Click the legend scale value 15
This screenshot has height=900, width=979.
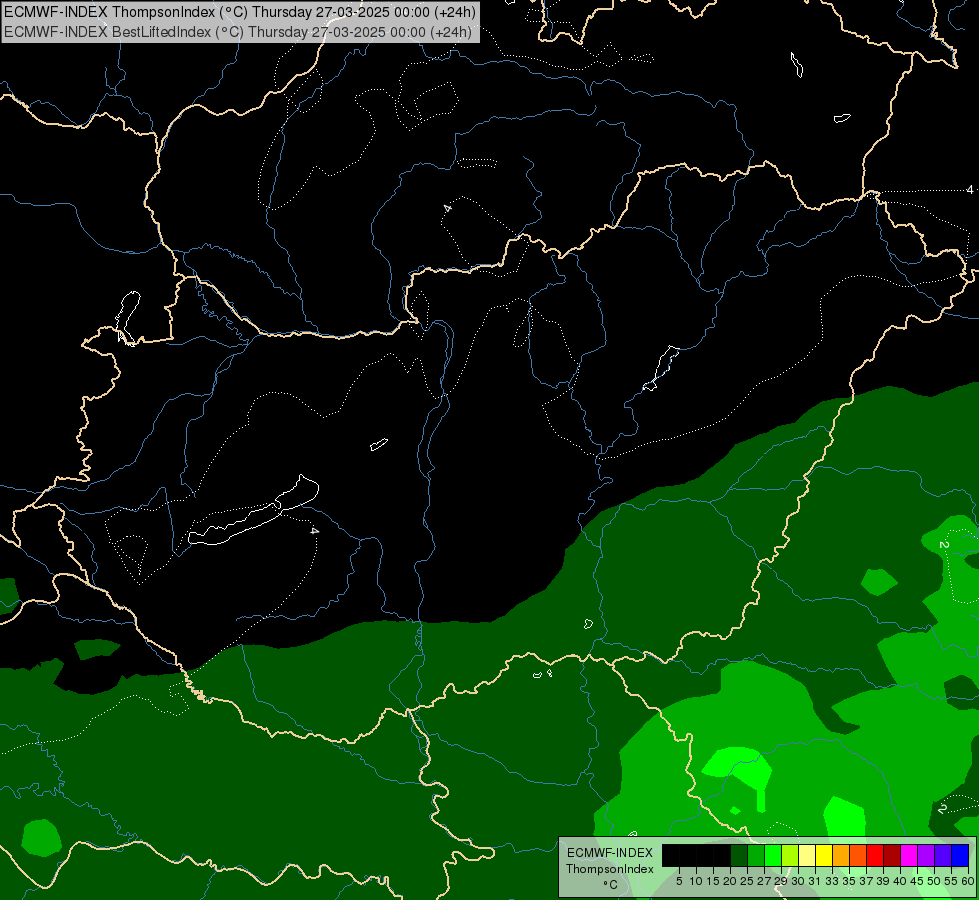713,881
